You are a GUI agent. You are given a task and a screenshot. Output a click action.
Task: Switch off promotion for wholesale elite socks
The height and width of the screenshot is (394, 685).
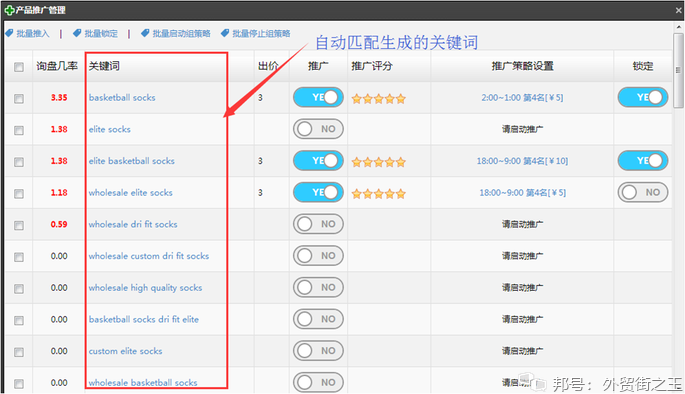click(x=318, y=192)
